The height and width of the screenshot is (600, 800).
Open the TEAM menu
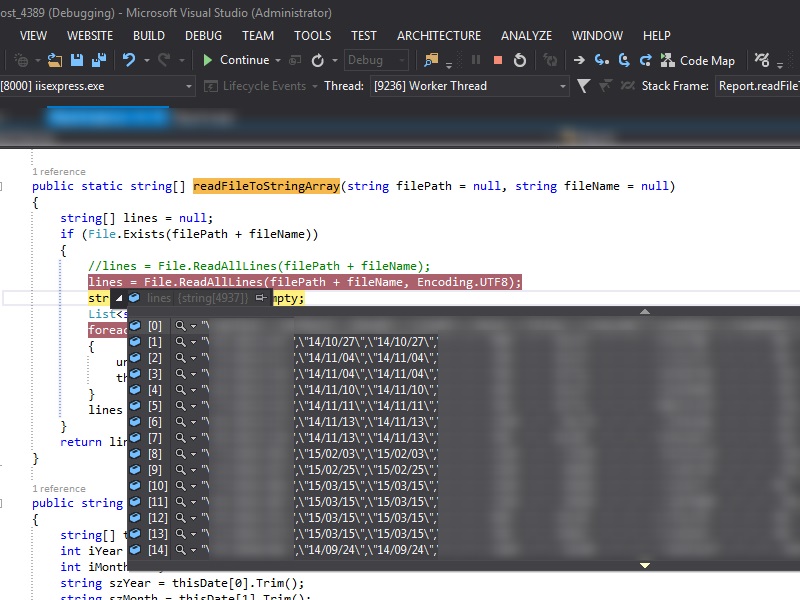(x=258, y=36)
